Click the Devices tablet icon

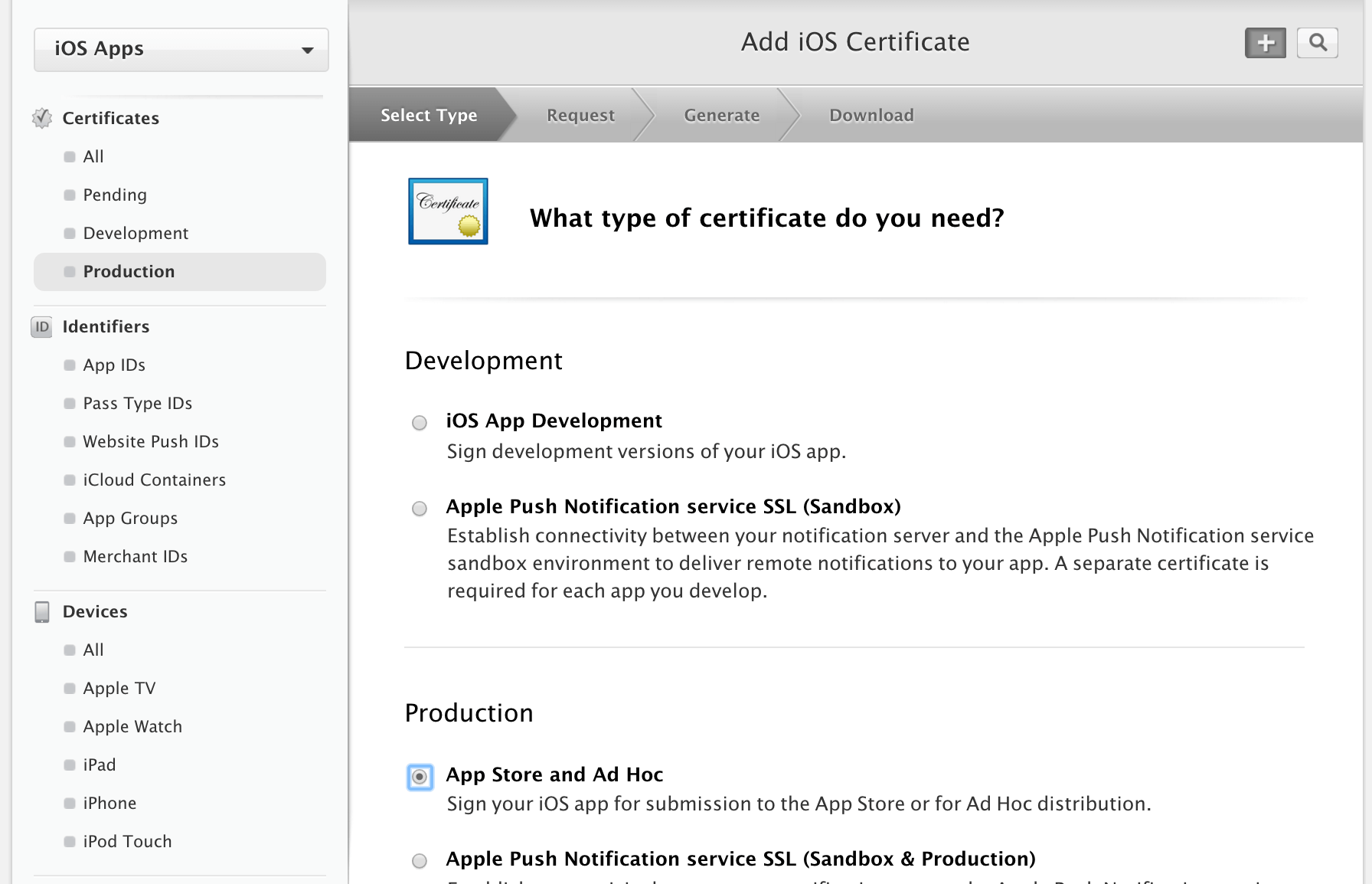tap(42, 612)
